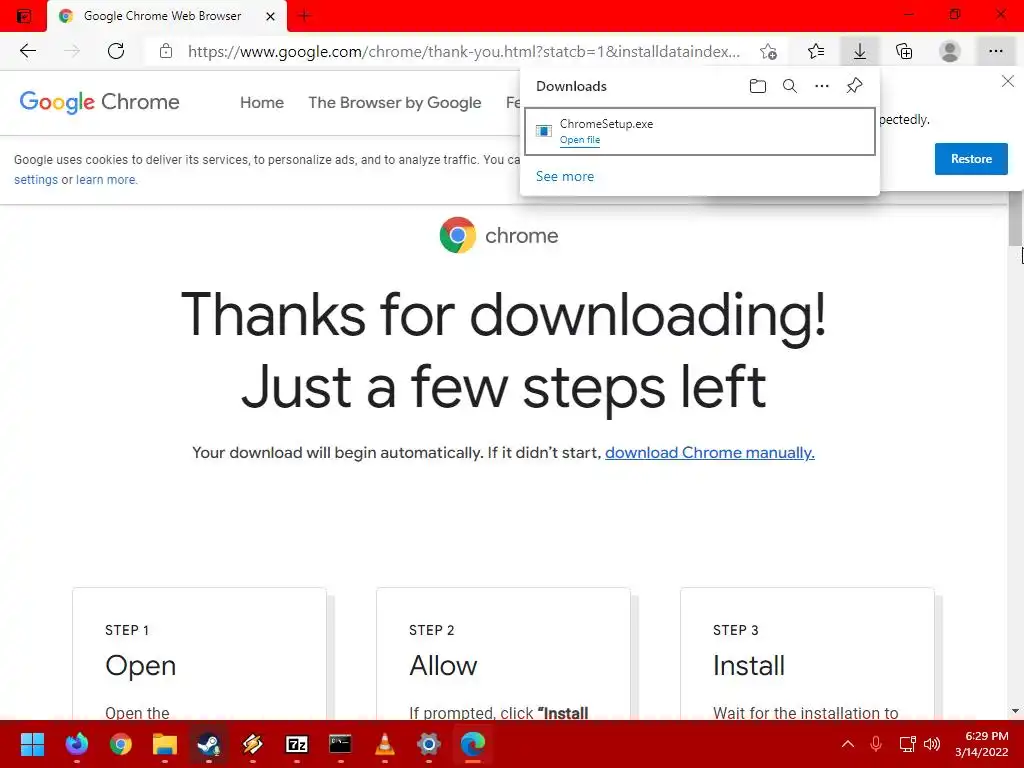Open the cookie settings link
The height and width of the screenshot is (768, 1024).
tap(36, 180)
